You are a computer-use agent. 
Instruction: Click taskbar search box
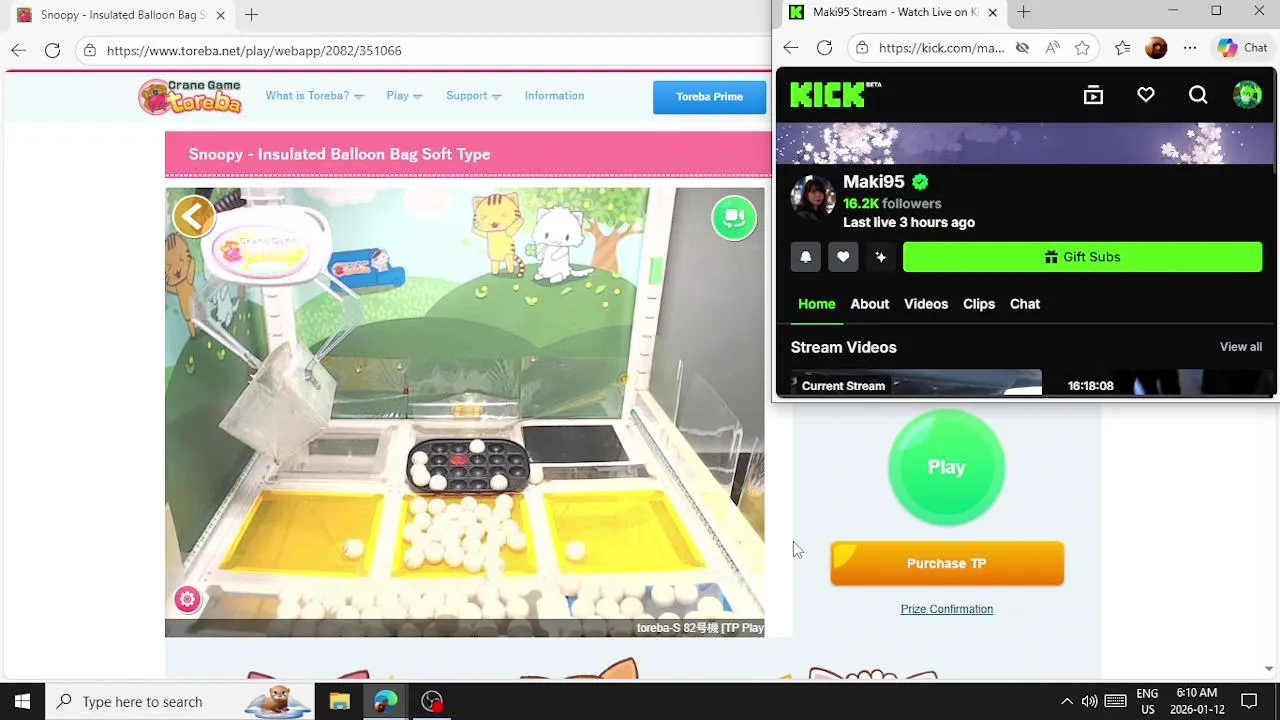(180, 701)
